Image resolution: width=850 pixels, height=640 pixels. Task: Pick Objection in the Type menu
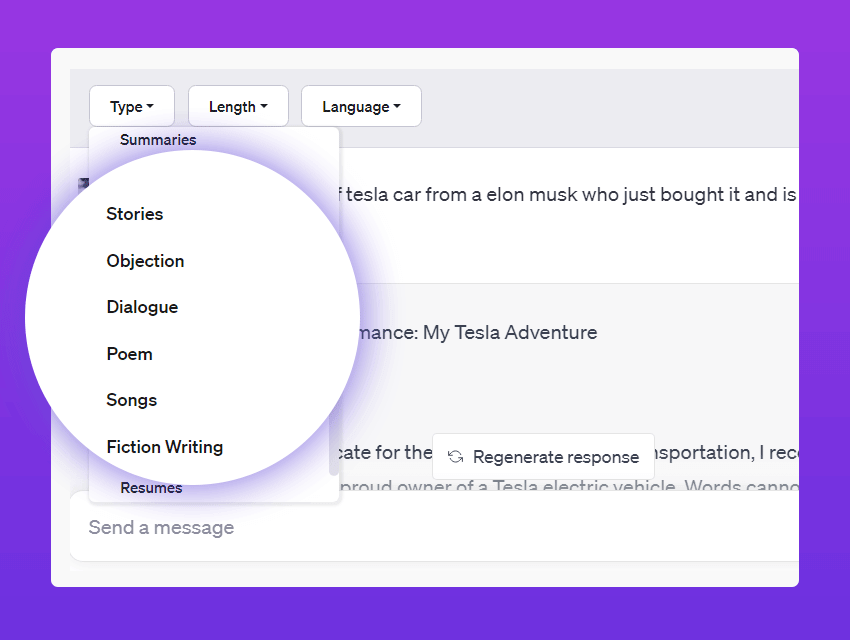[x=146, y=261]
